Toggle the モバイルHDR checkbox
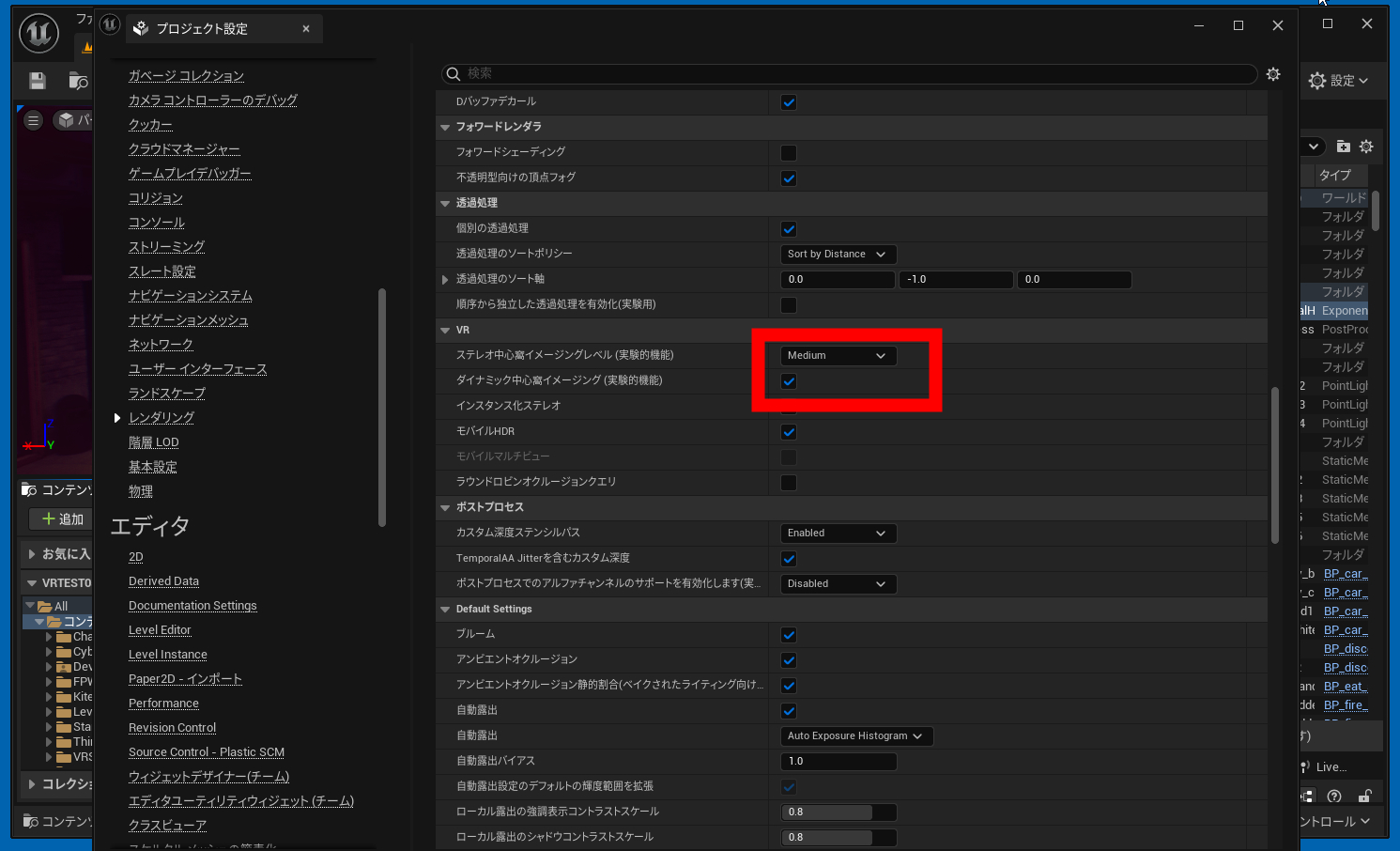The image size is (1400, 851). coord(789,432)
